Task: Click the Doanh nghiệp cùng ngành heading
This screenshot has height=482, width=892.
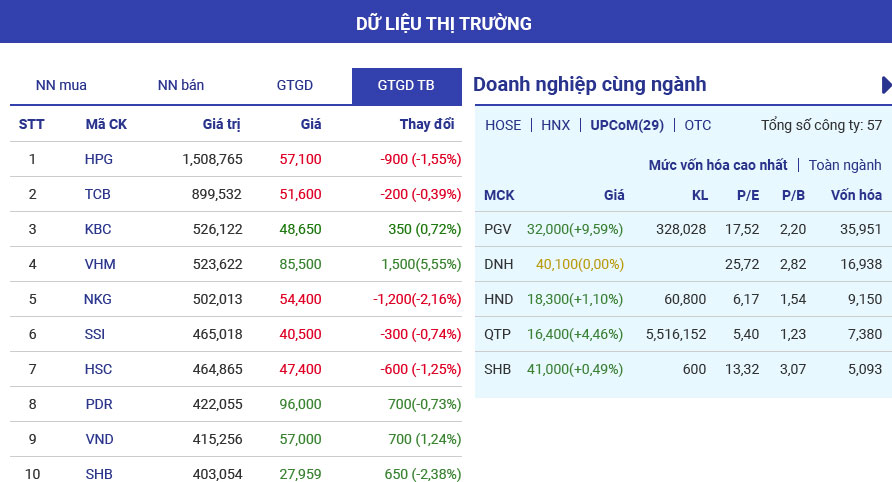Action: click(590, 84)
